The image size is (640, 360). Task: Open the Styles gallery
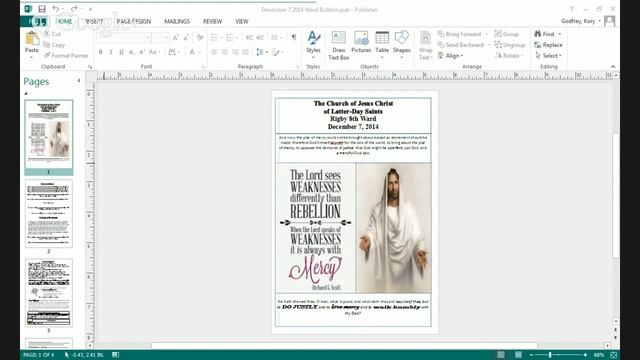tap(313, 44)
